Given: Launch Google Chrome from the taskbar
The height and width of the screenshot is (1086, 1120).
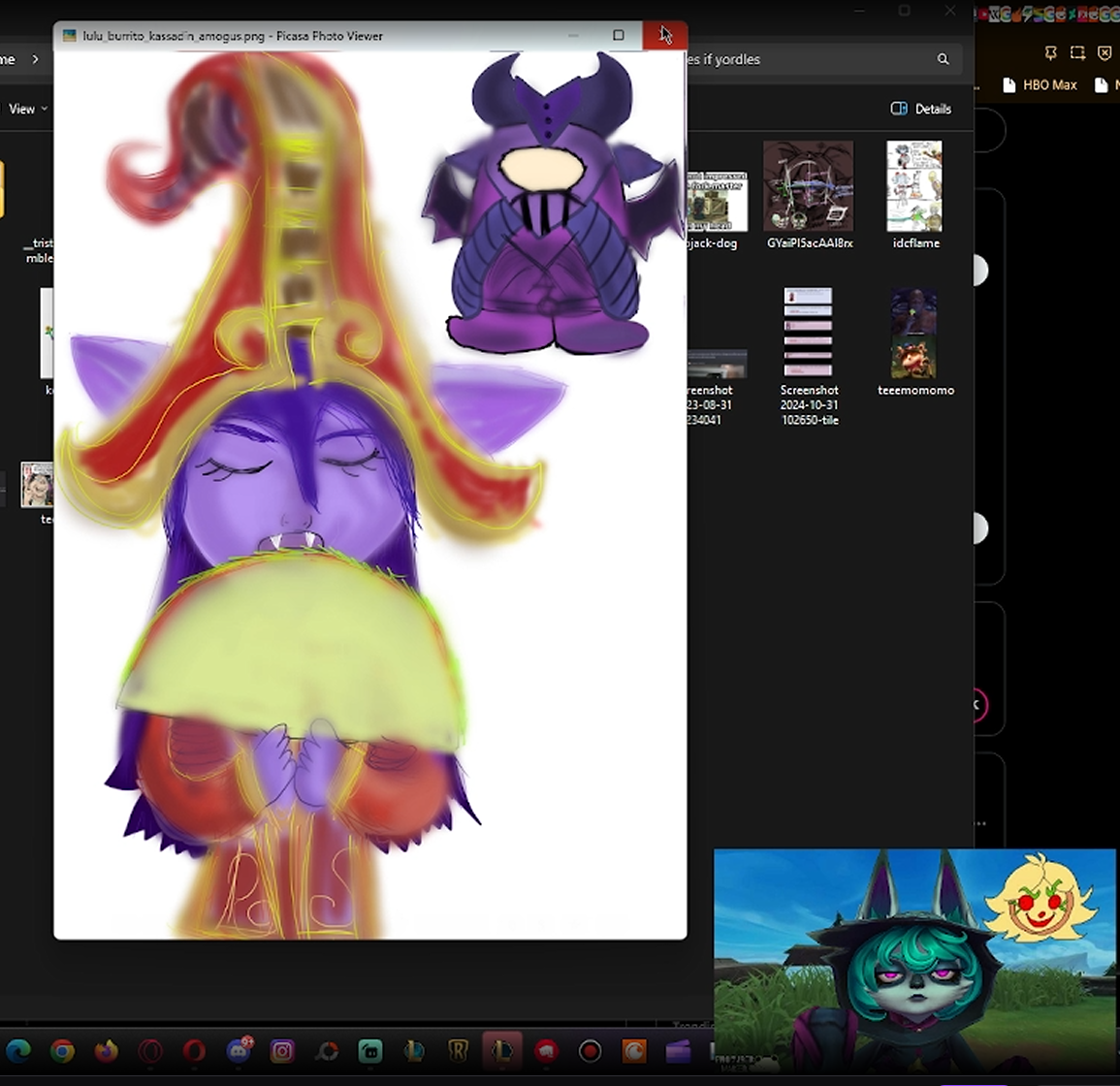Looking at the screenshot, I should [x=63, y=1050].
